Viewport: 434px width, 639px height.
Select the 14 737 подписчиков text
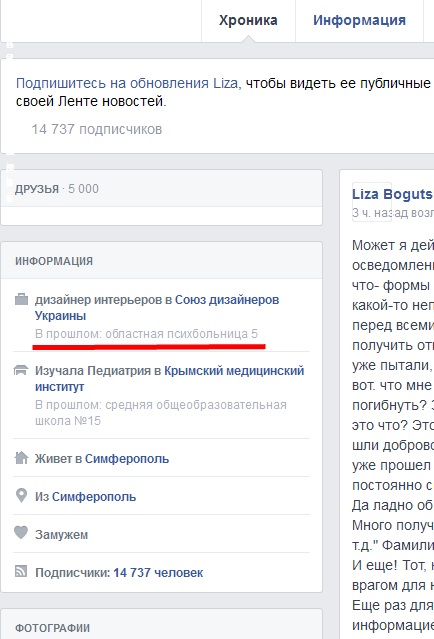coord(97,130)
